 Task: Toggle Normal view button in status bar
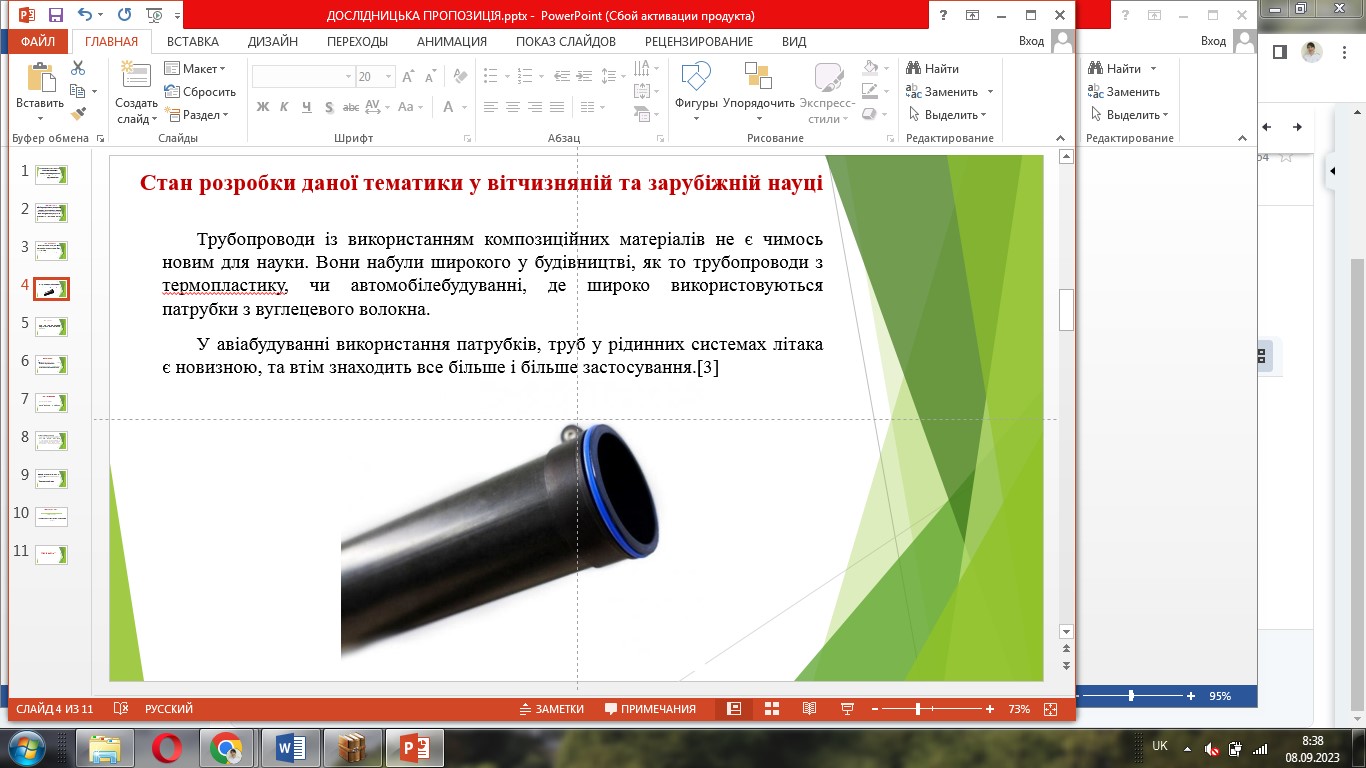coord(734,709)
